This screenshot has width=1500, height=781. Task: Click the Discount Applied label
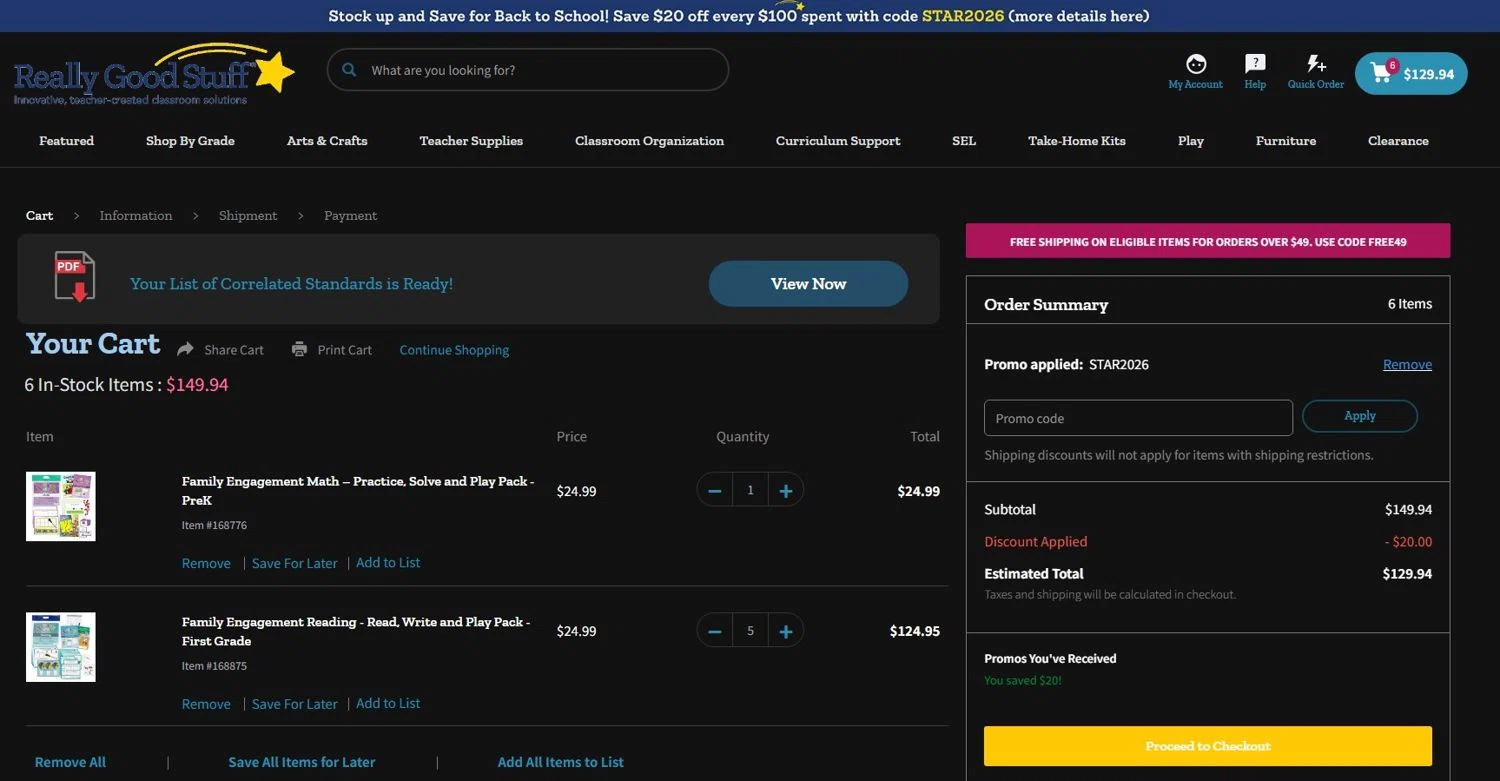pyautogui.click(x=1036, y=541)
